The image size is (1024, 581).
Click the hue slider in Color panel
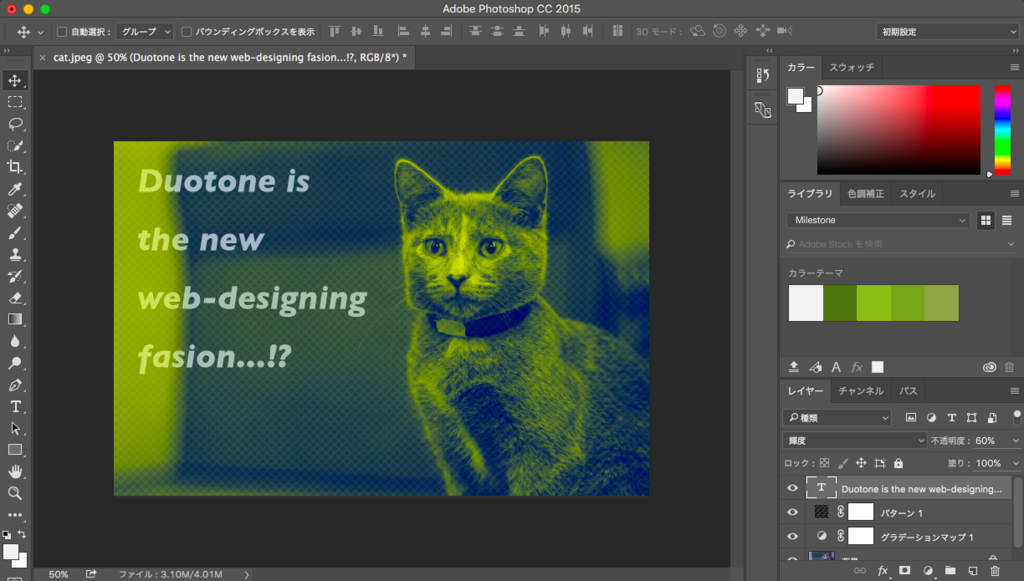click(1002, 129)
